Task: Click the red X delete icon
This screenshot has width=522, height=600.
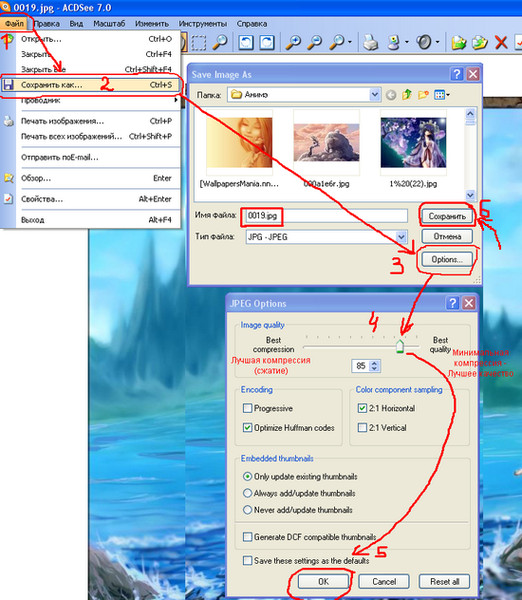Action: click(501, 42)
